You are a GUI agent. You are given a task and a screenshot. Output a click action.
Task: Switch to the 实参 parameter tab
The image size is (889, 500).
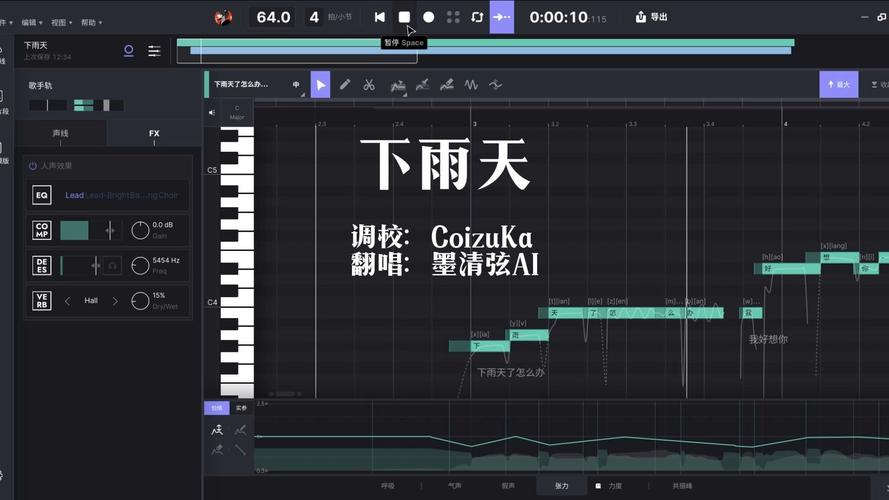(242, 408)
